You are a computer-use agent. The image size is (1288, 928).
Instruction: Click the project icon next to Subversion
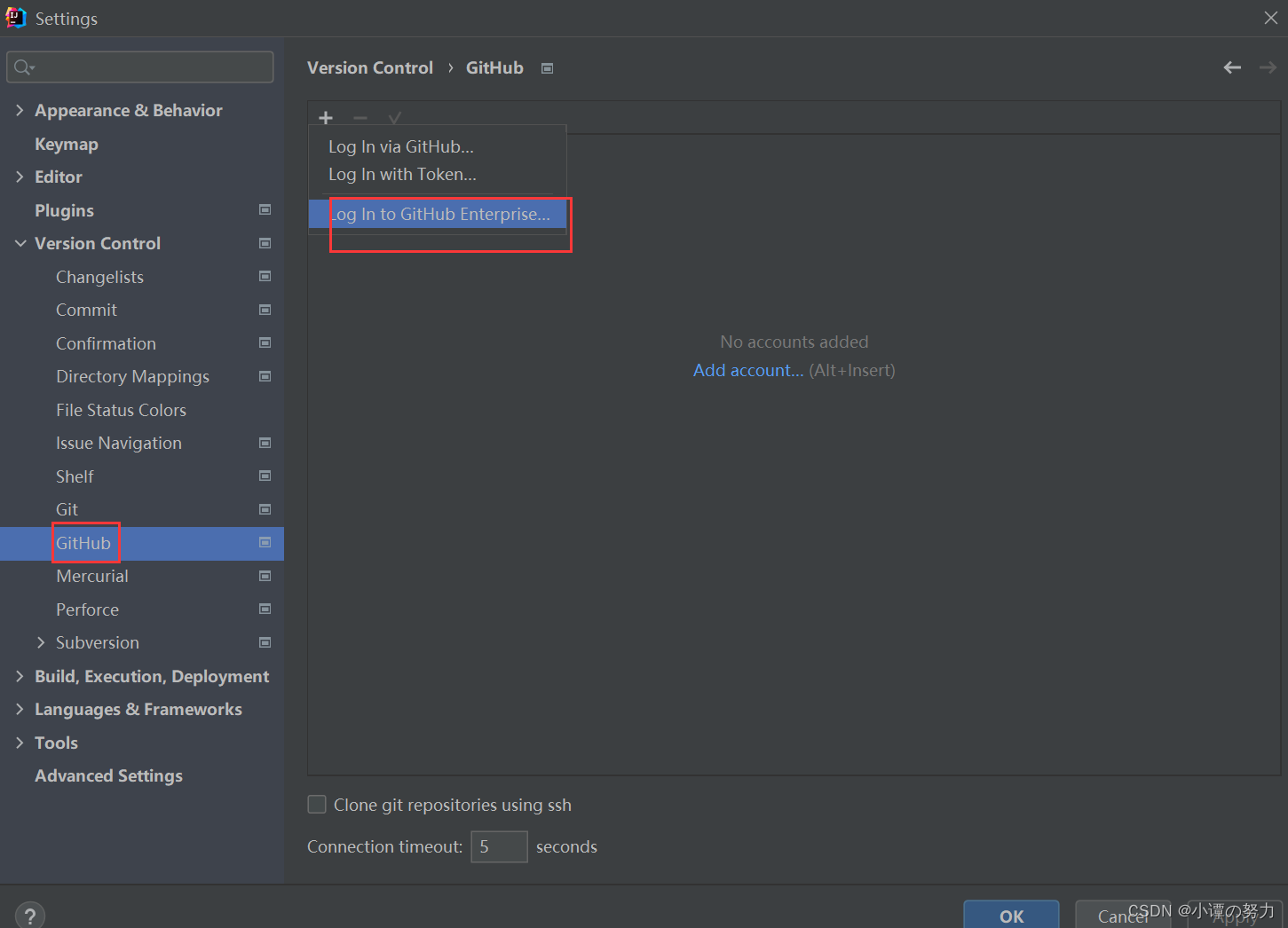point(265,642)
